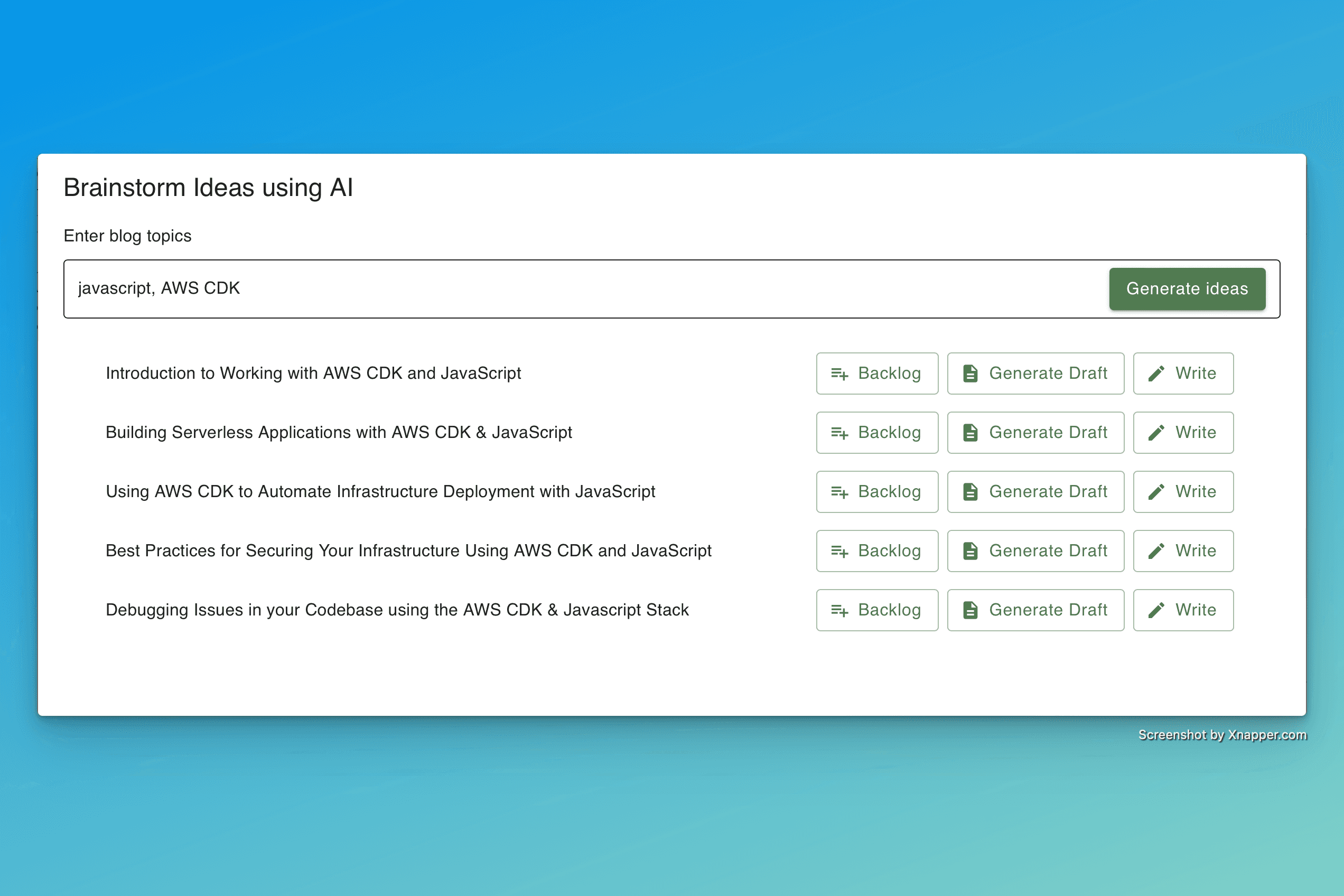Click Backlog icon for Automate Infrastructure Deployment idea
The height and width of the screenshot is (896, 1344).
click(x=839, y=492)
